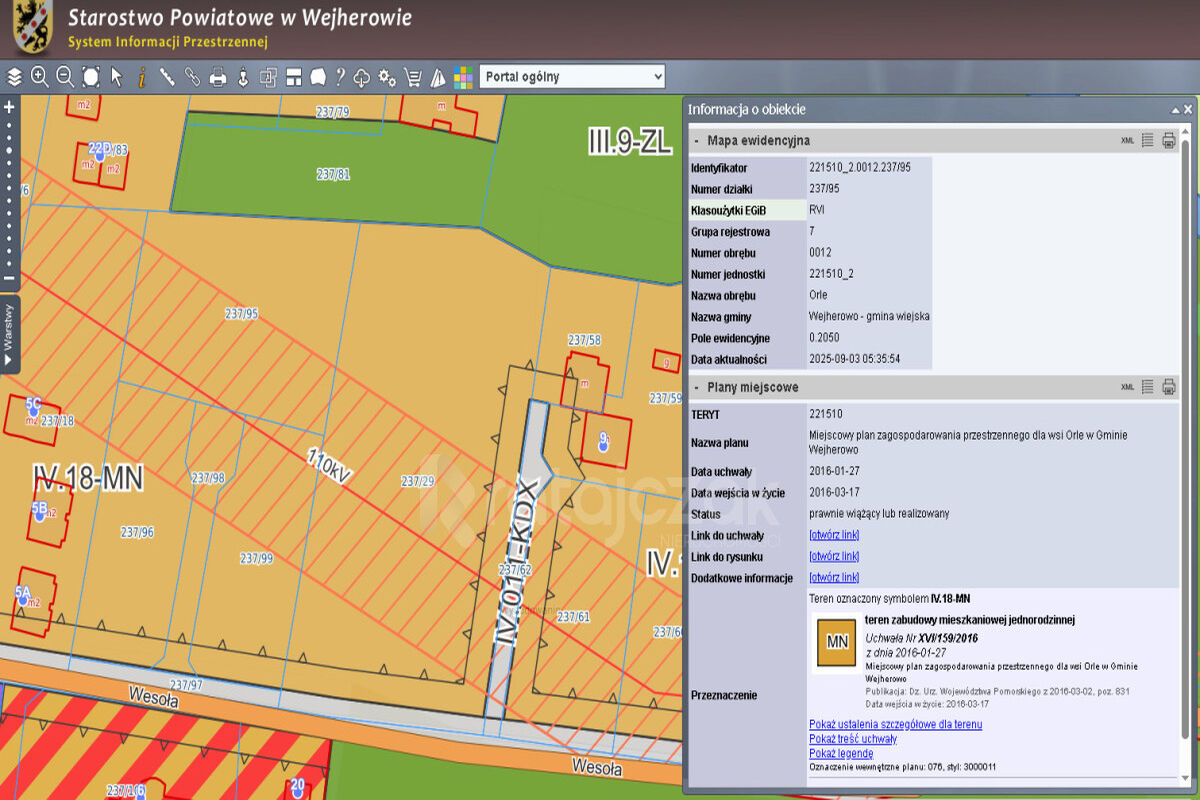Click Pokaż legendę link

tap(840, 753)
